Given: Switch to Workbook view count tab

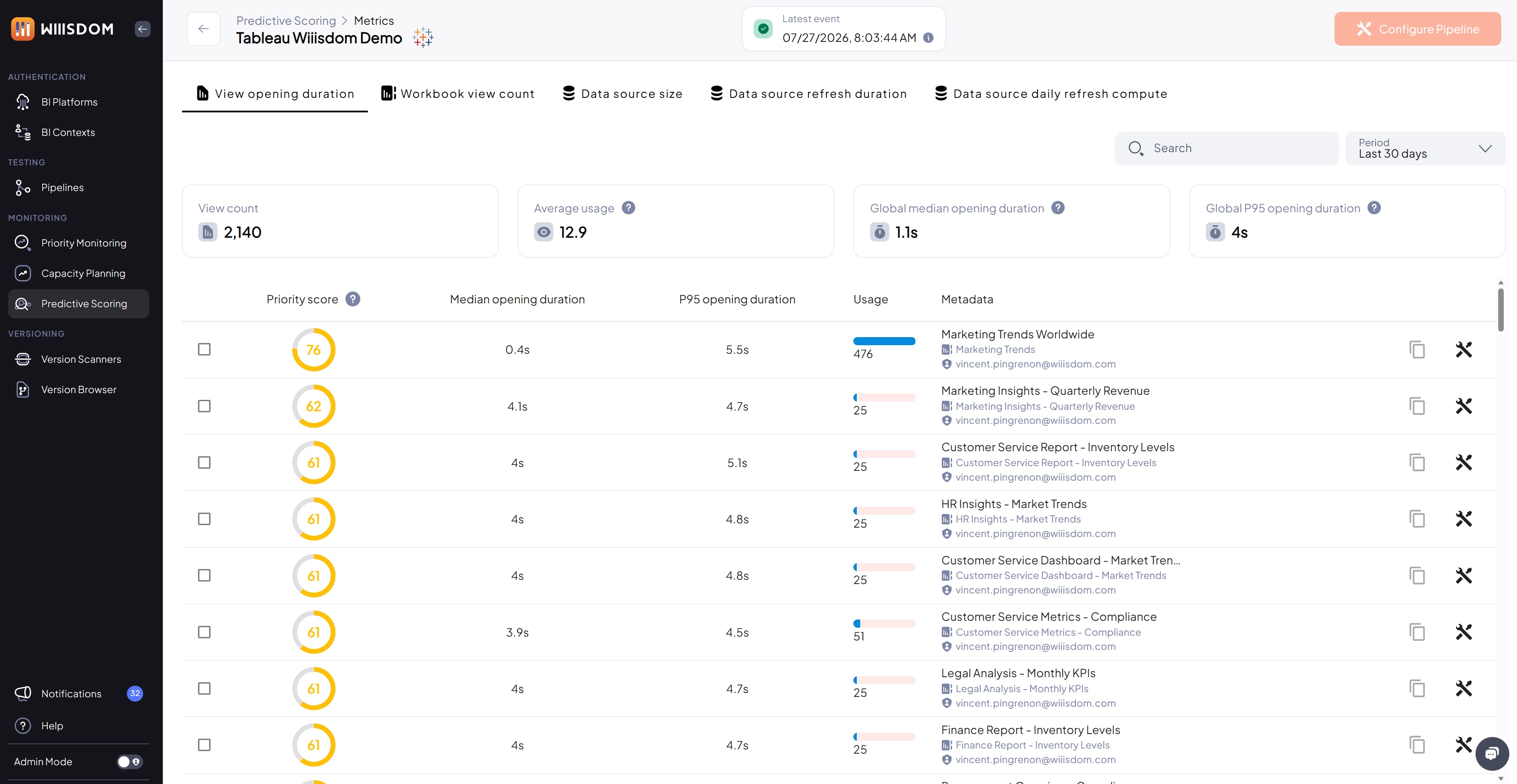Looking at the screenshot, I should point(458,94).
